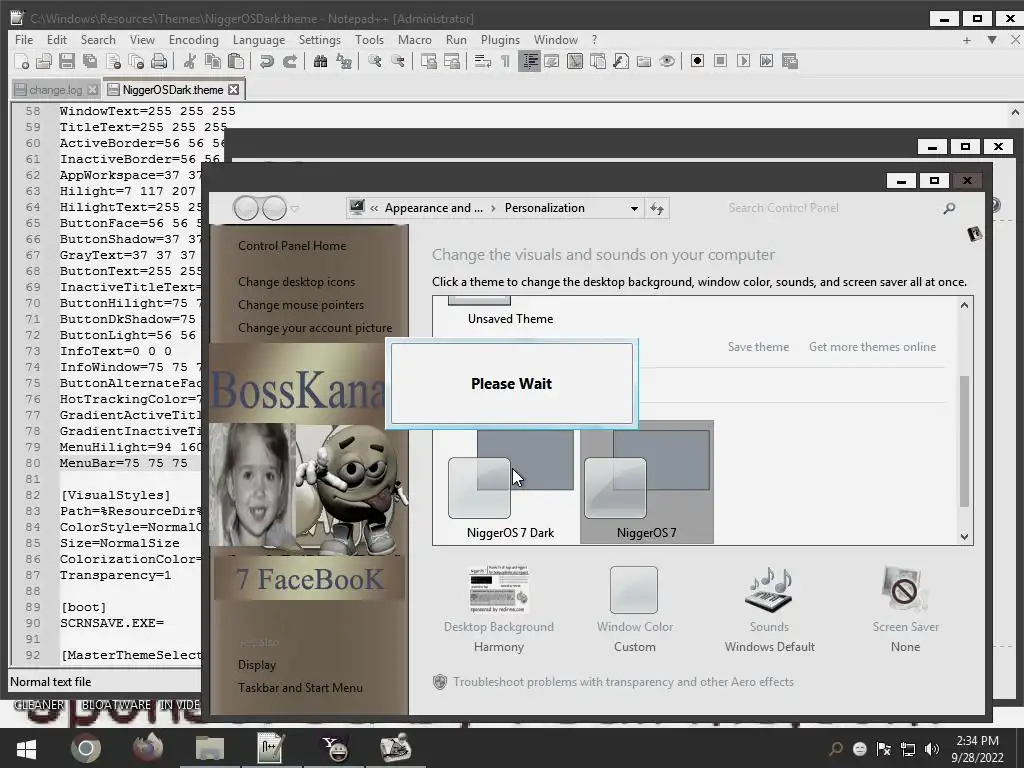Click the theme list vertical scrollbar thumb

pos(965,441)
